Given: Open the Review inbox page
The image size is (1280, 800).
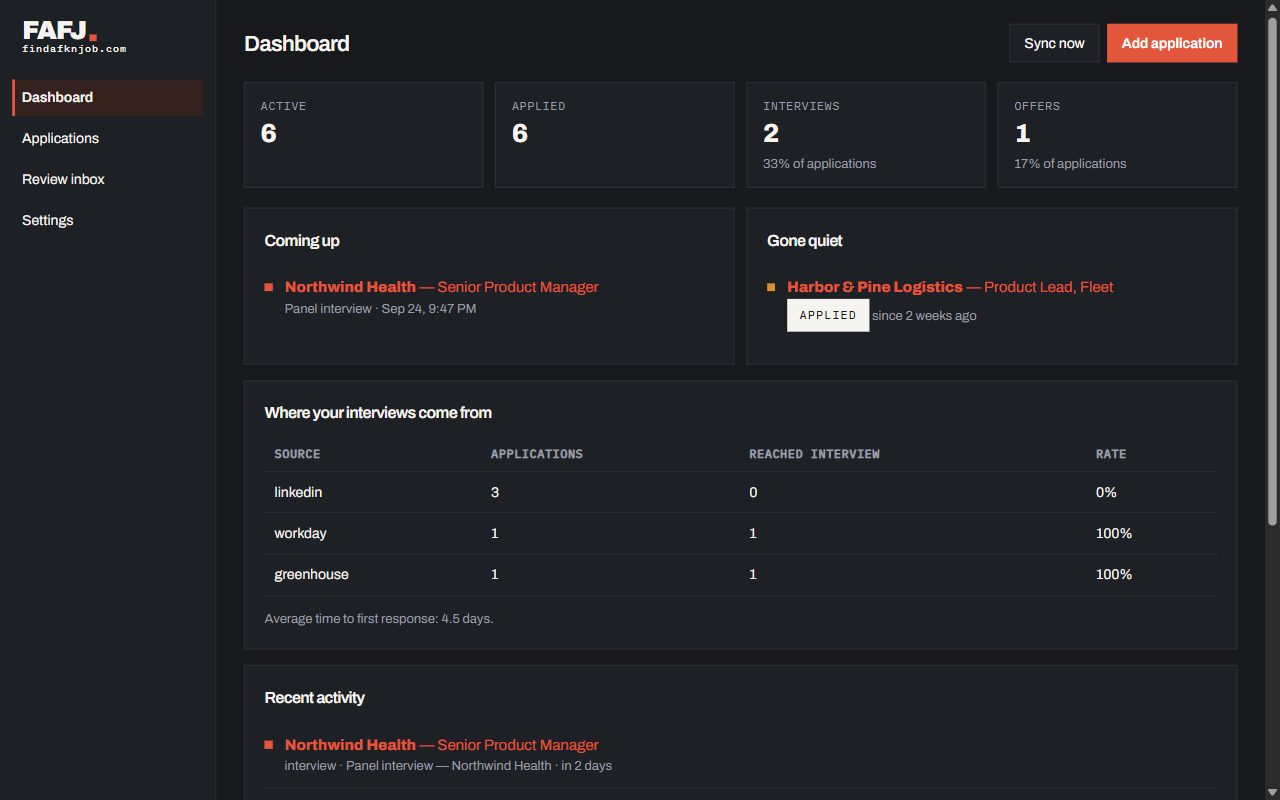Looking at the screenshot, I should [108, 179].
